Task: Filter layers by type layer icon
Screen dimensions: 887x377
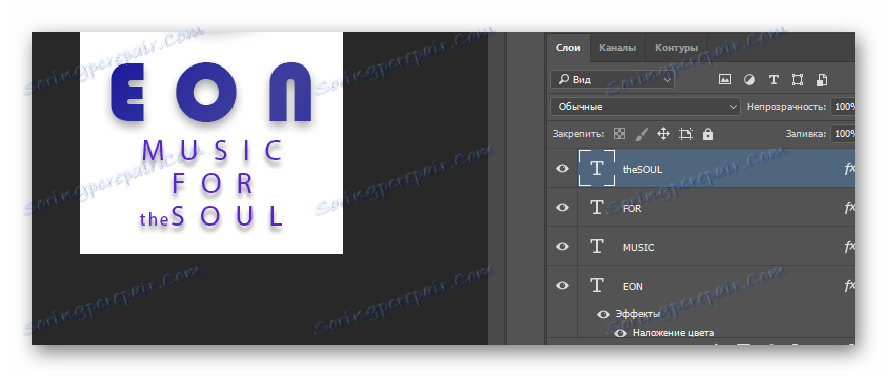Action: pos(773,80)
